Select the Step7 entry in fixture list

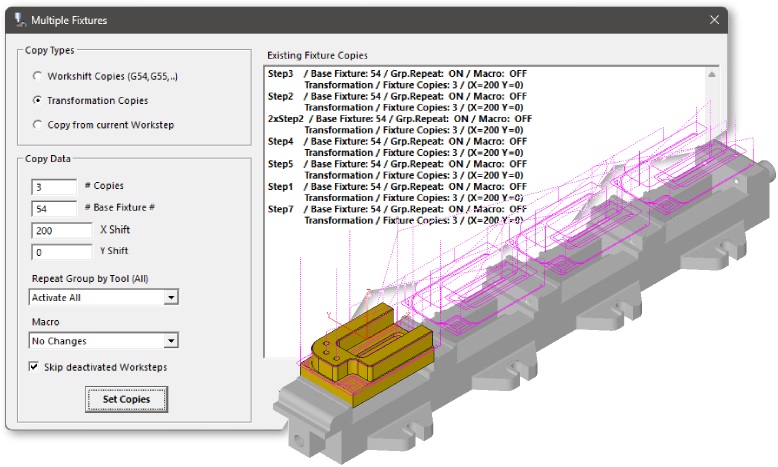coord(397,215)
